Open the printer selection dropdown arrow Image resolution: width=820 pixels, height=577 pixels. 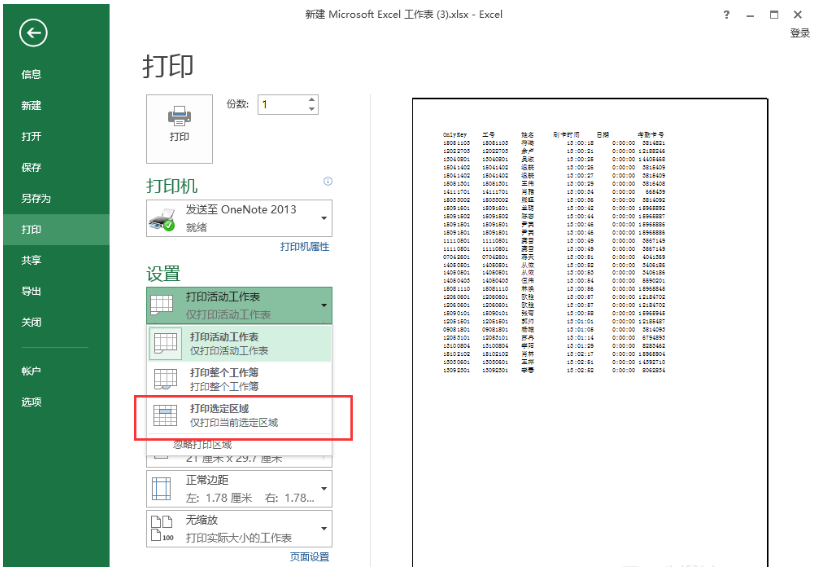(322, 218)
